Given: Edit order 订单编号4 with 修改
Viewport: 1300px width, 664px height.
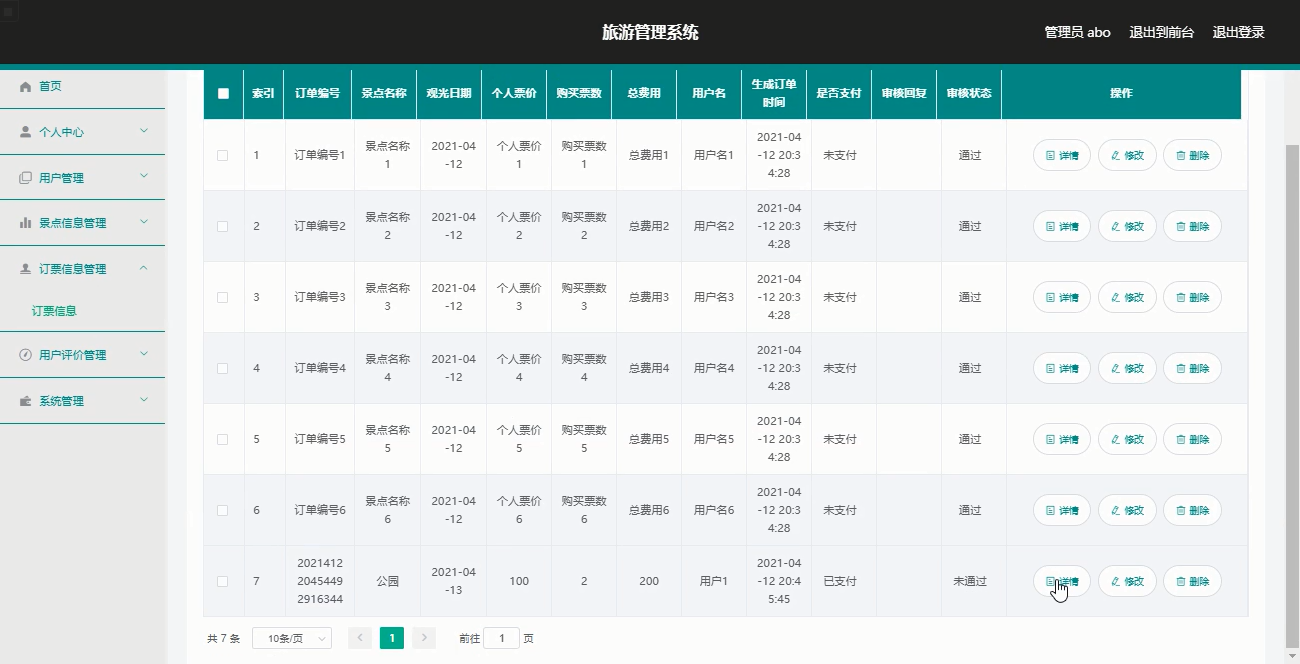Looking at the screenshot, I should (x=1127, y=368).
